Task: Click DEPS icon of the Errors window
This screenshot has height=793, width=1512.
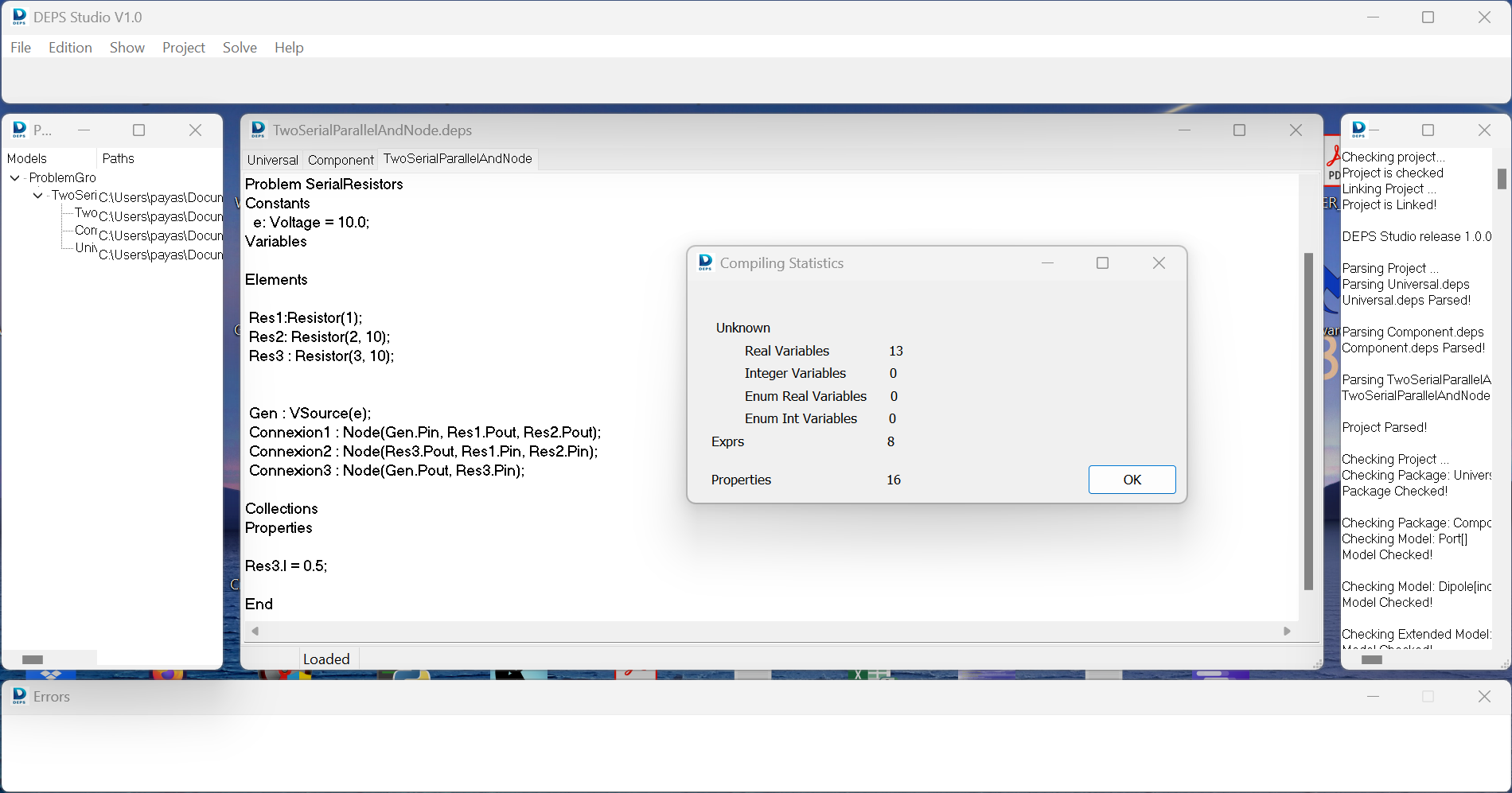Action: [20, 696]
